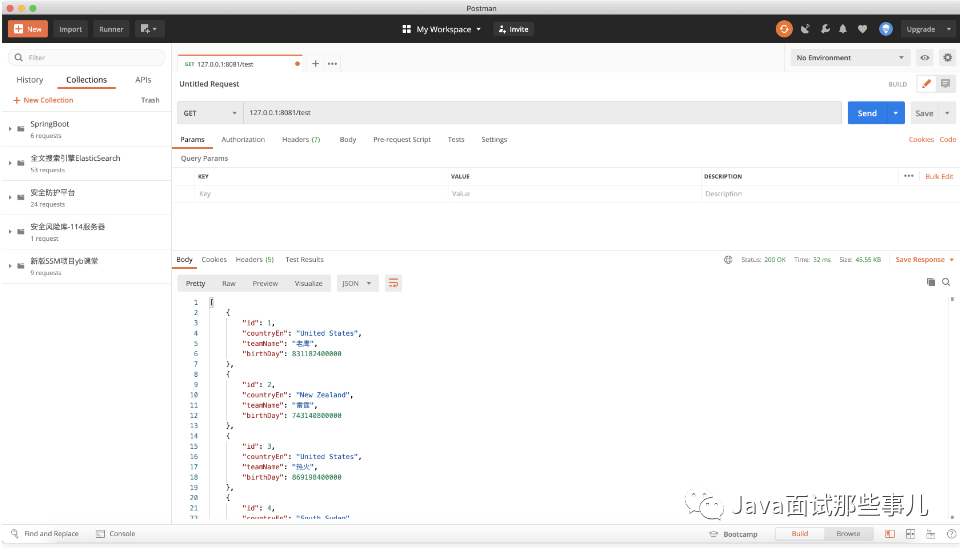The image size is (960, 548).
Task: Open the Pre-request Script tab
Action: [x=402, y=140]
